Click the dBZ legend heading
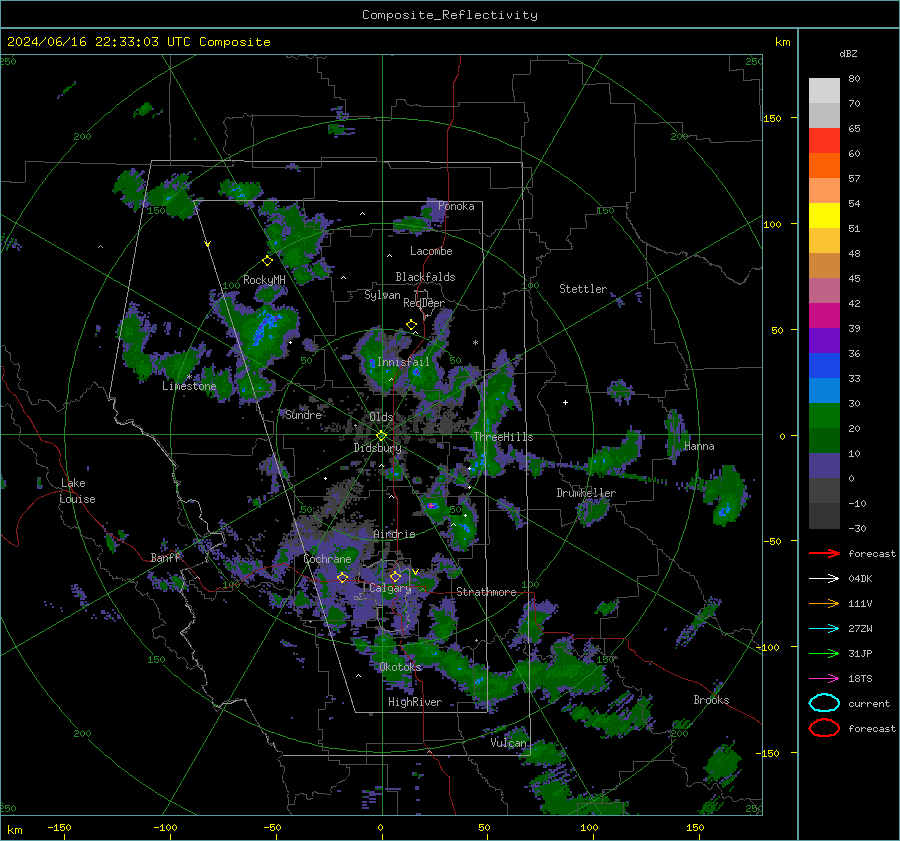 848,53
